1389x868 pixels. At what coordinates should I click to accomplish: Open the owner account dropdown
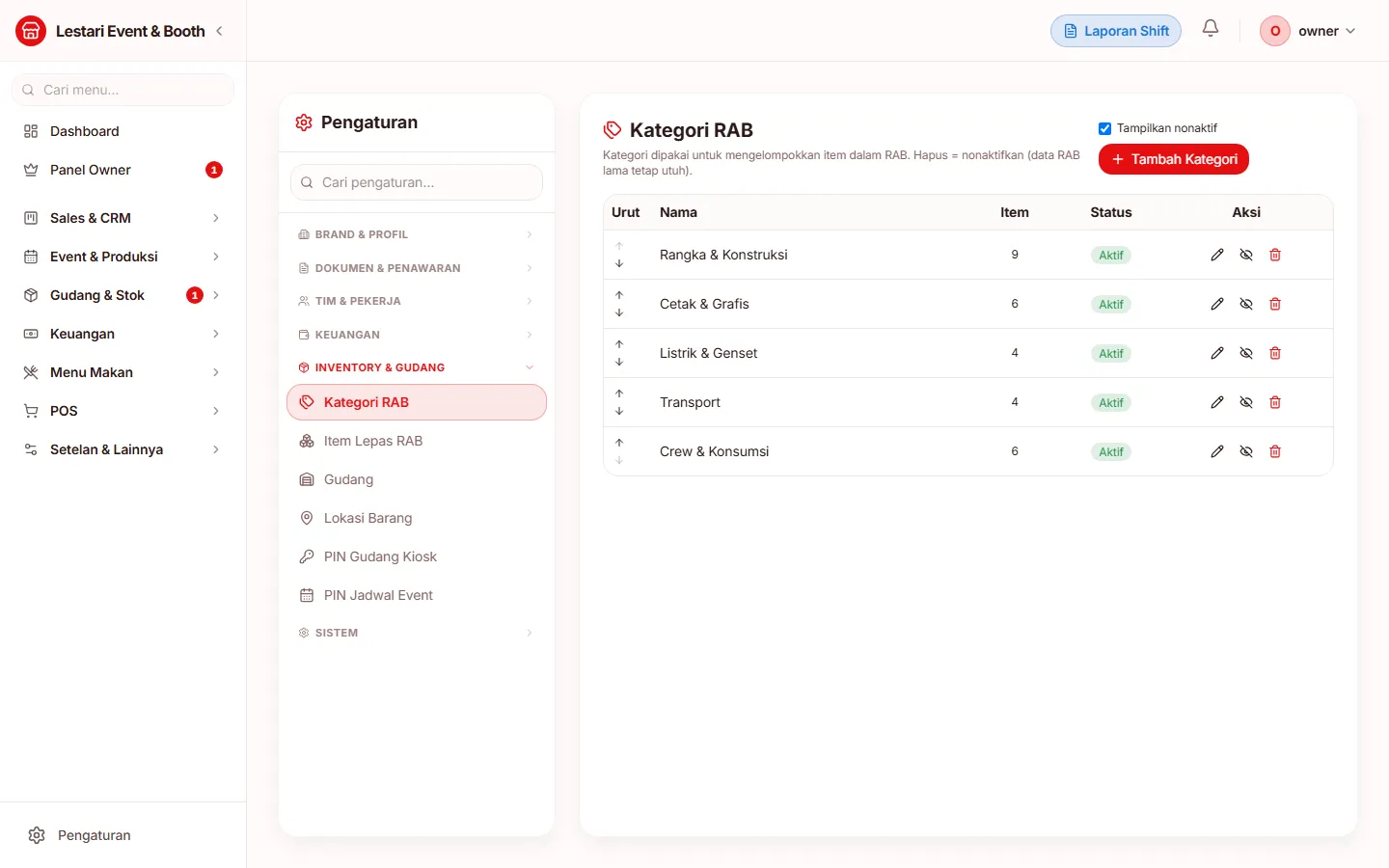tap(1308, 31)
